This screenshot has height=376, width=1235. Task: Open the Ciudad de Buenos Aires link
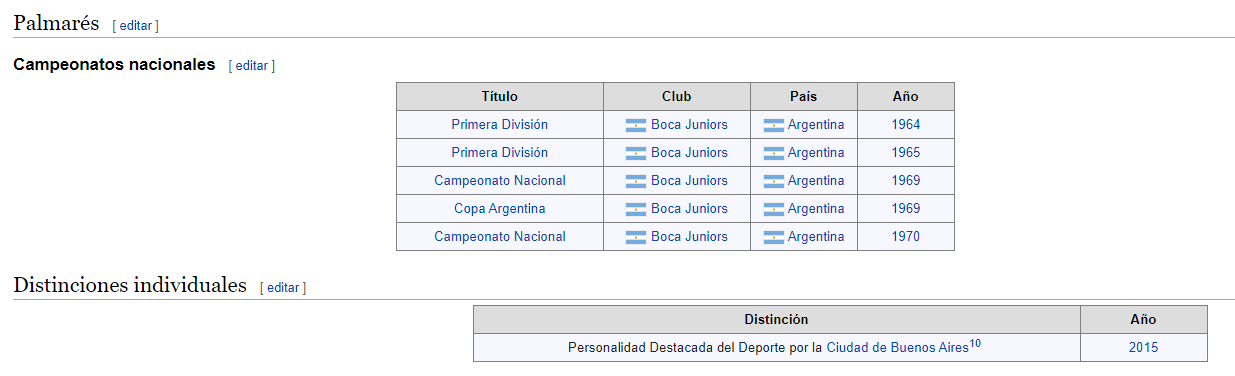pyautogui.click(x=897, y=348)
